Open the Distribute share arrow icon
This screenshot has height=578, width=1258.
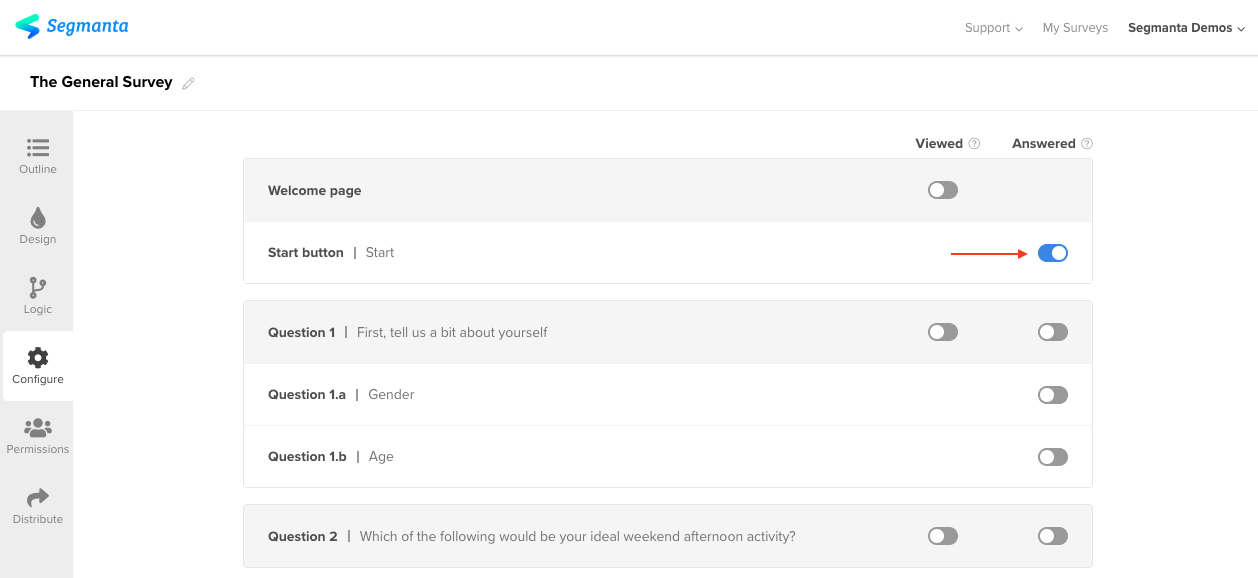pyautogui.click(x=38, y=498)
